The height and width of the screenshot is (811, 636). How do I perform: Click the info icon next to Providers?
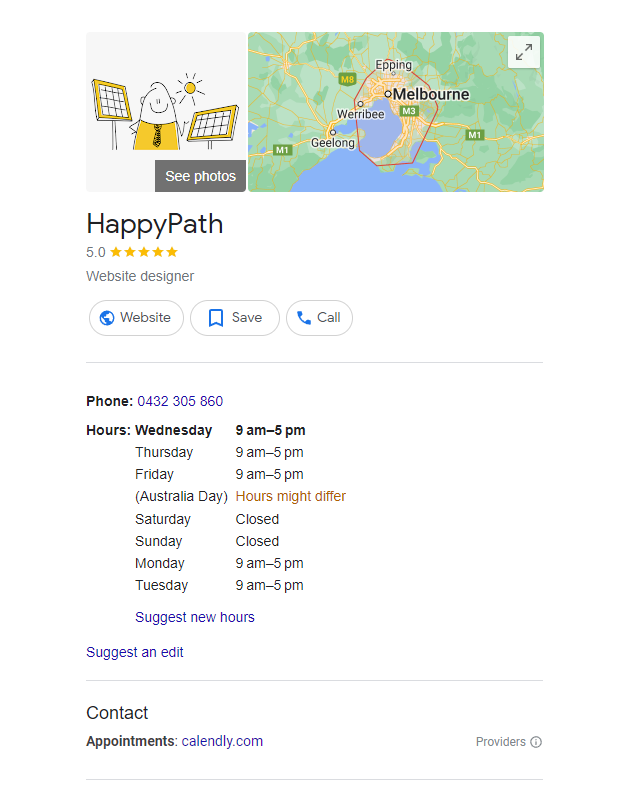click(x=536, y=742)
